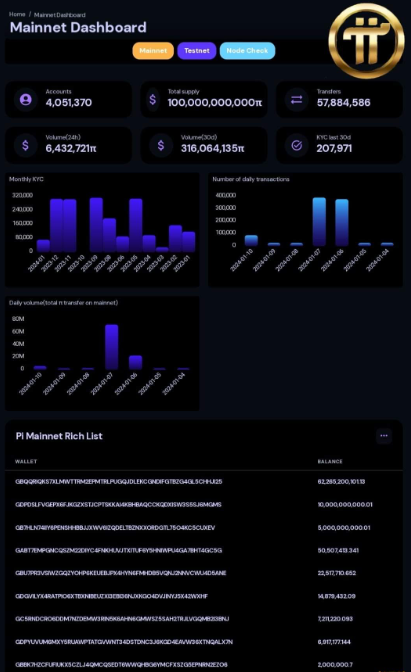Click the 24h volume value 6,432,721π
Viewport: 411px width, 672px height.
point(71,148)
